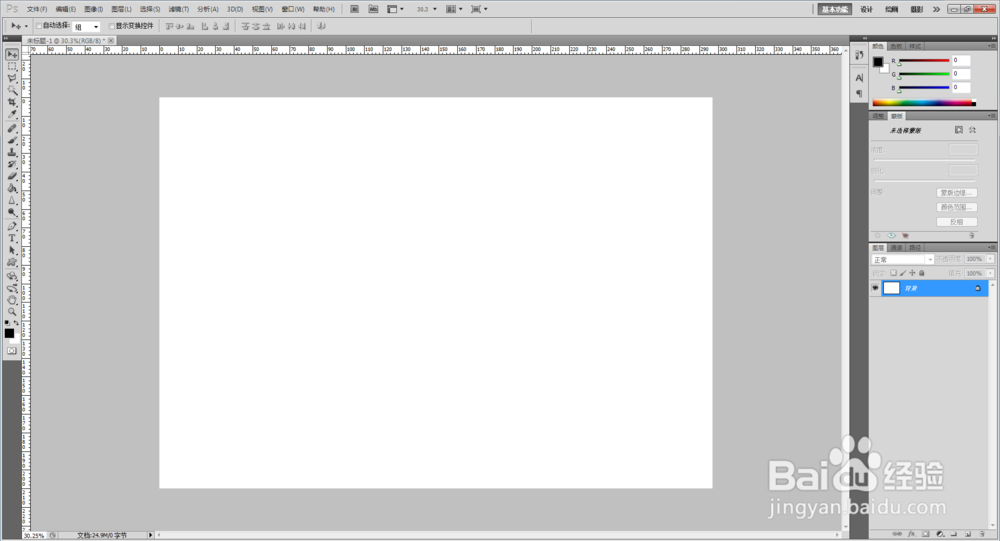Enable the 显示变换控件 checkbox
Image resolution: width=1000 pixels, height=541 pixels.
112,26
